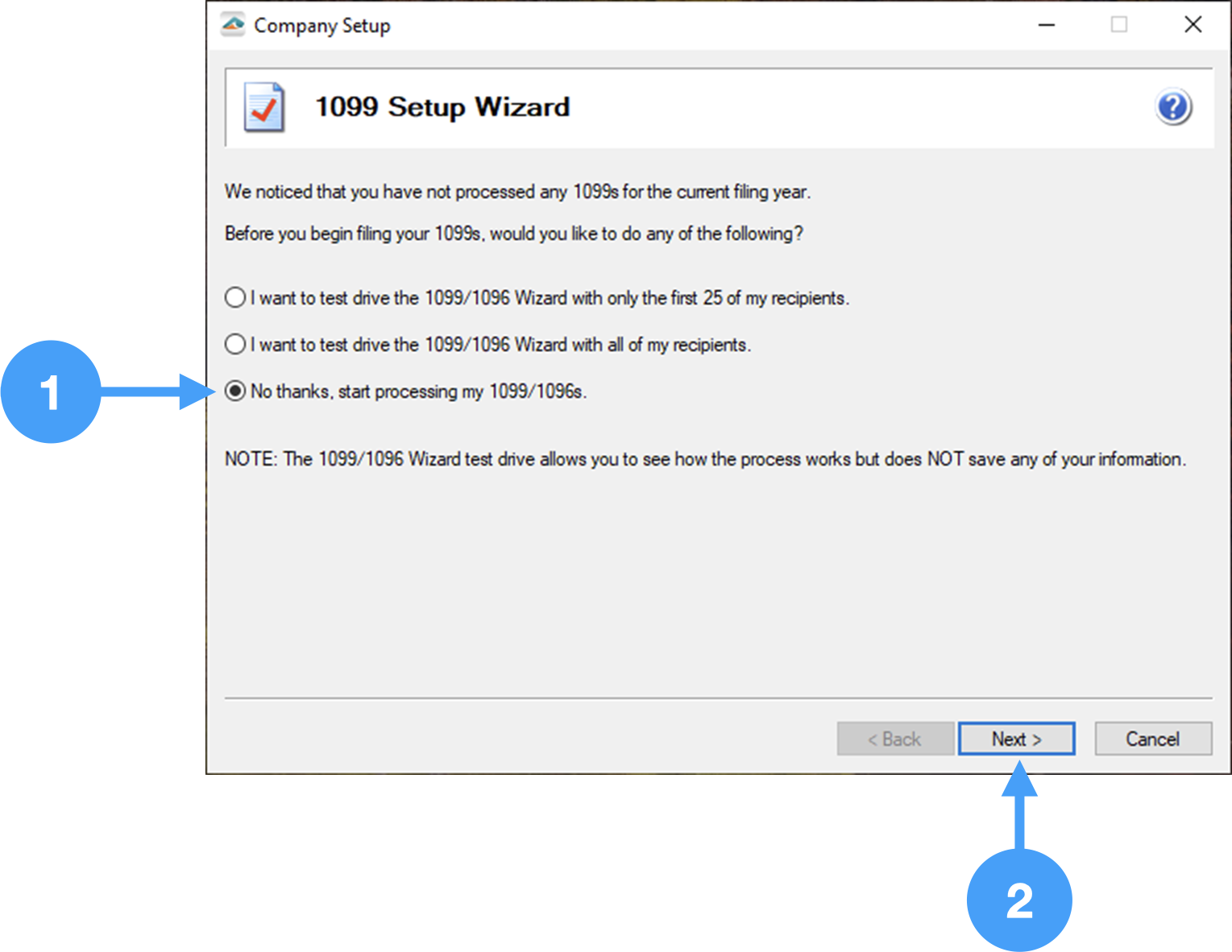Viewport: 1232px width, 952px height.
Task: Click the Company Setup title bar app icon
Action: 233,25
